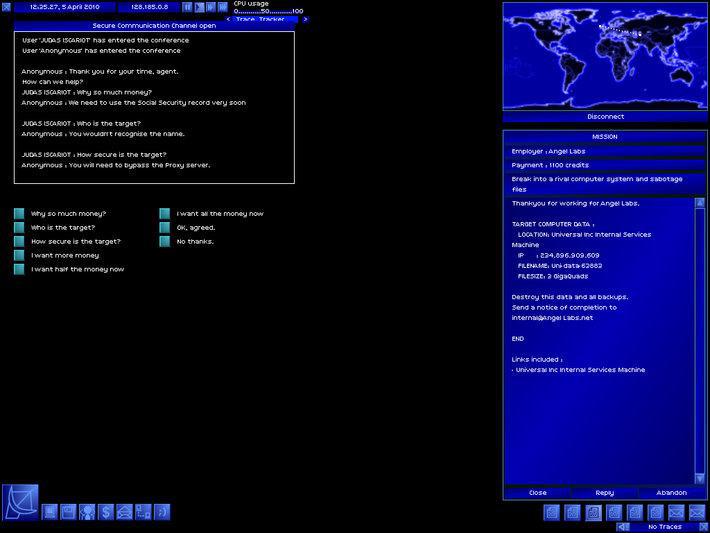Viewport: 710px width, 533px height.
Task: Click Disconnect under the world map
Action: click(x=605, y=116)
